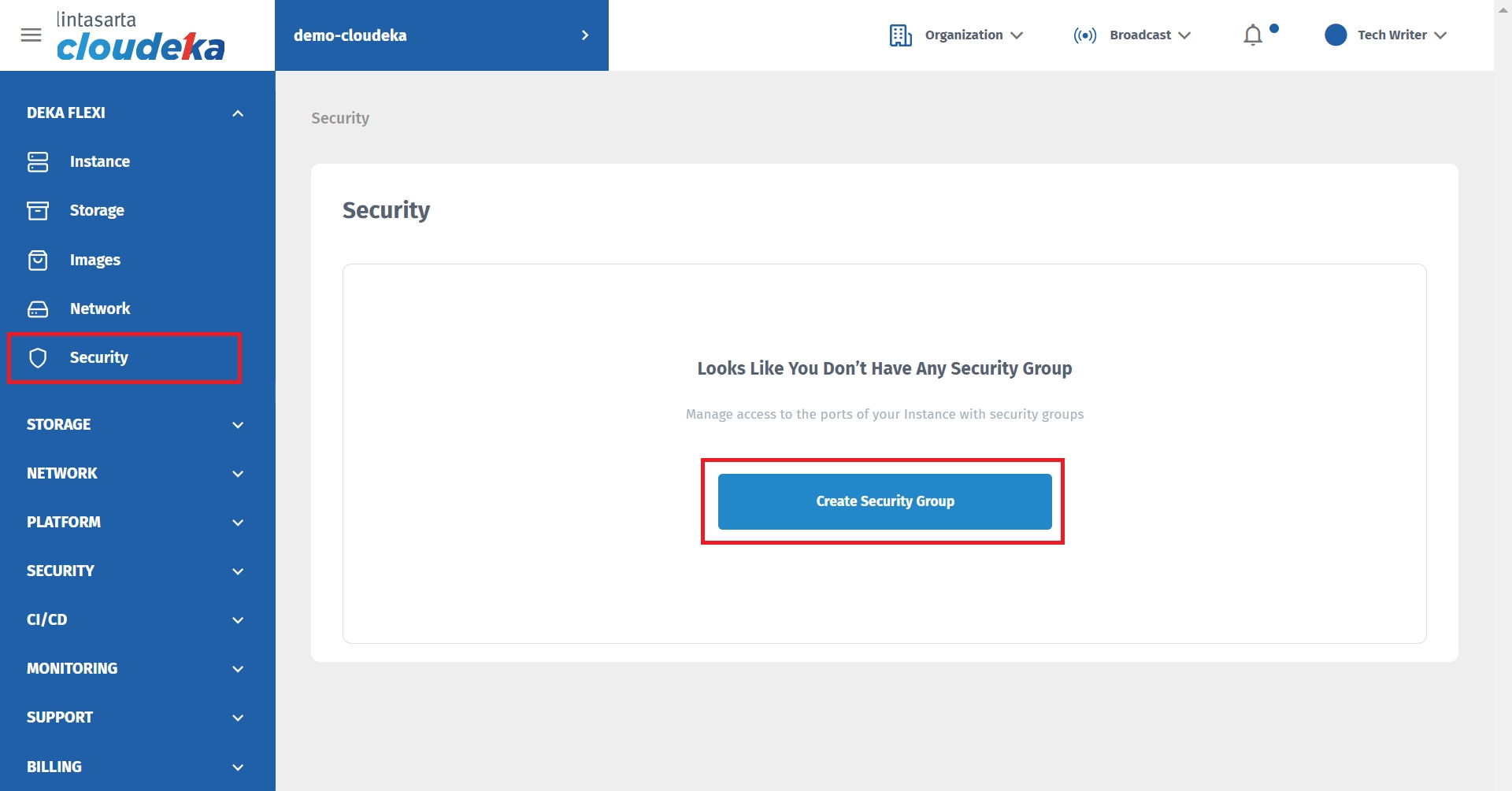The width and height of the screenshot is (1512, 791).
Task: Click the hamburger menu icon
Action: 31,35
